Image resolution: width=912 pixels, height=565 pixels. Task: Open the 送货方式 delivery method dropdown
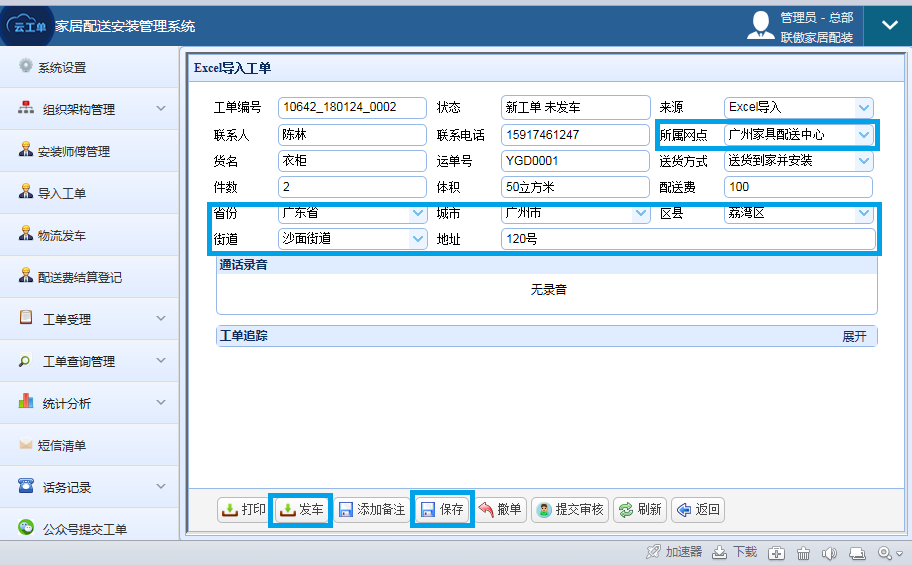[798, 161]
